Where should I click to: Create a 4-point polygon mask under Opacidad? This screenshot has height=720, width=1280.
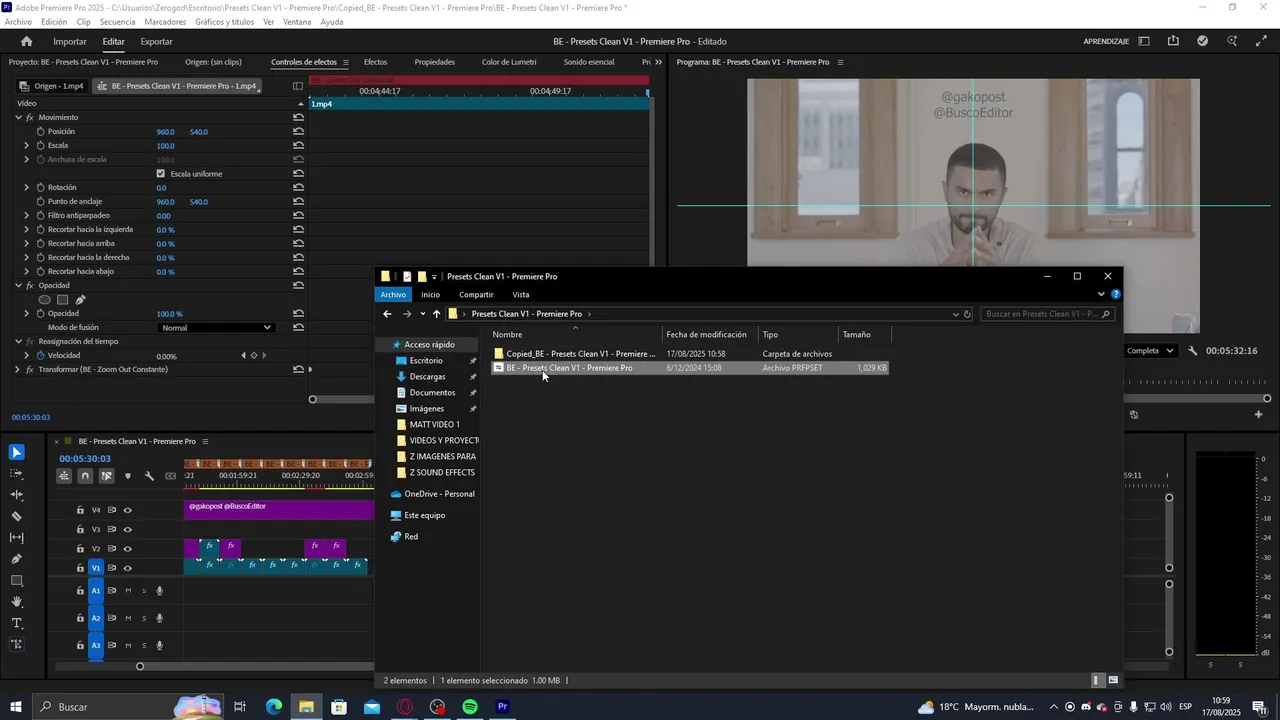(62, 300)
